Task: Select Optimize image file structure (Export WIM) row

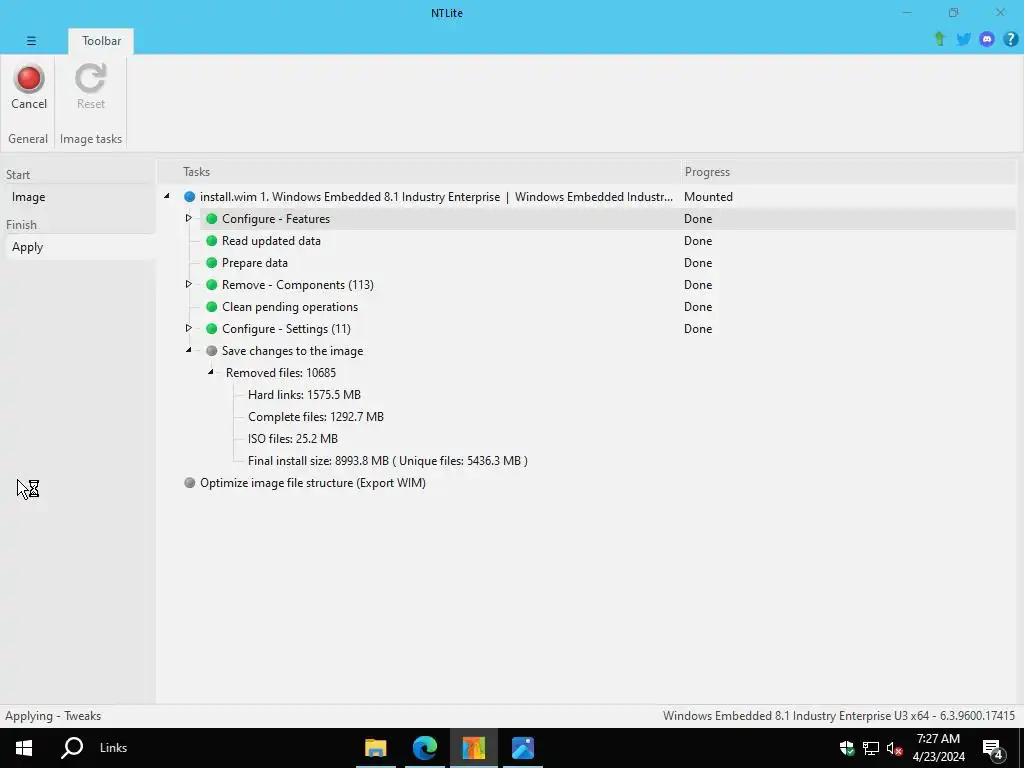Action: coord(313,483)
